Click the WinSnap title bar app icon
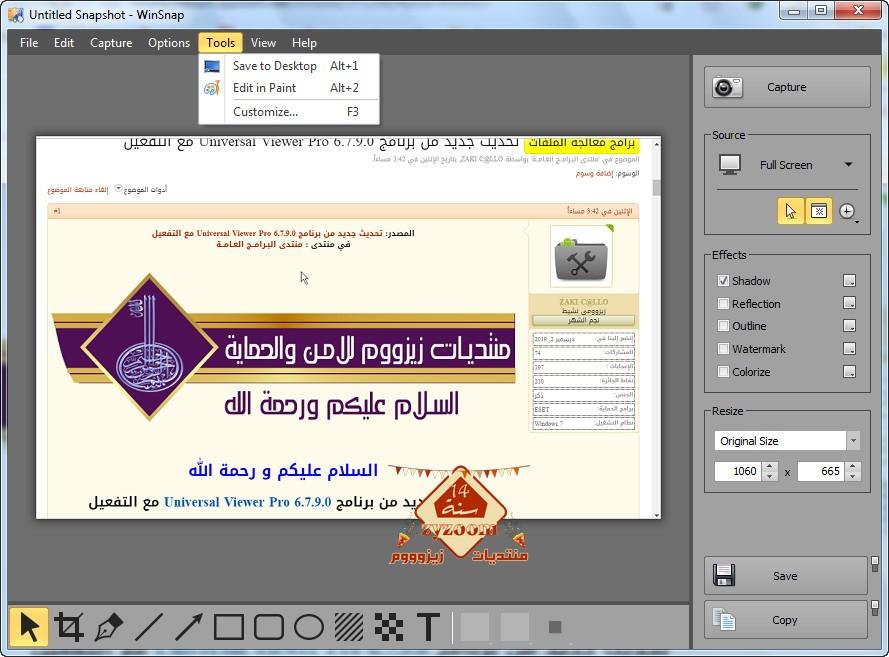The height and width of the screenshot is (657, 889). [x=16, y=14]
